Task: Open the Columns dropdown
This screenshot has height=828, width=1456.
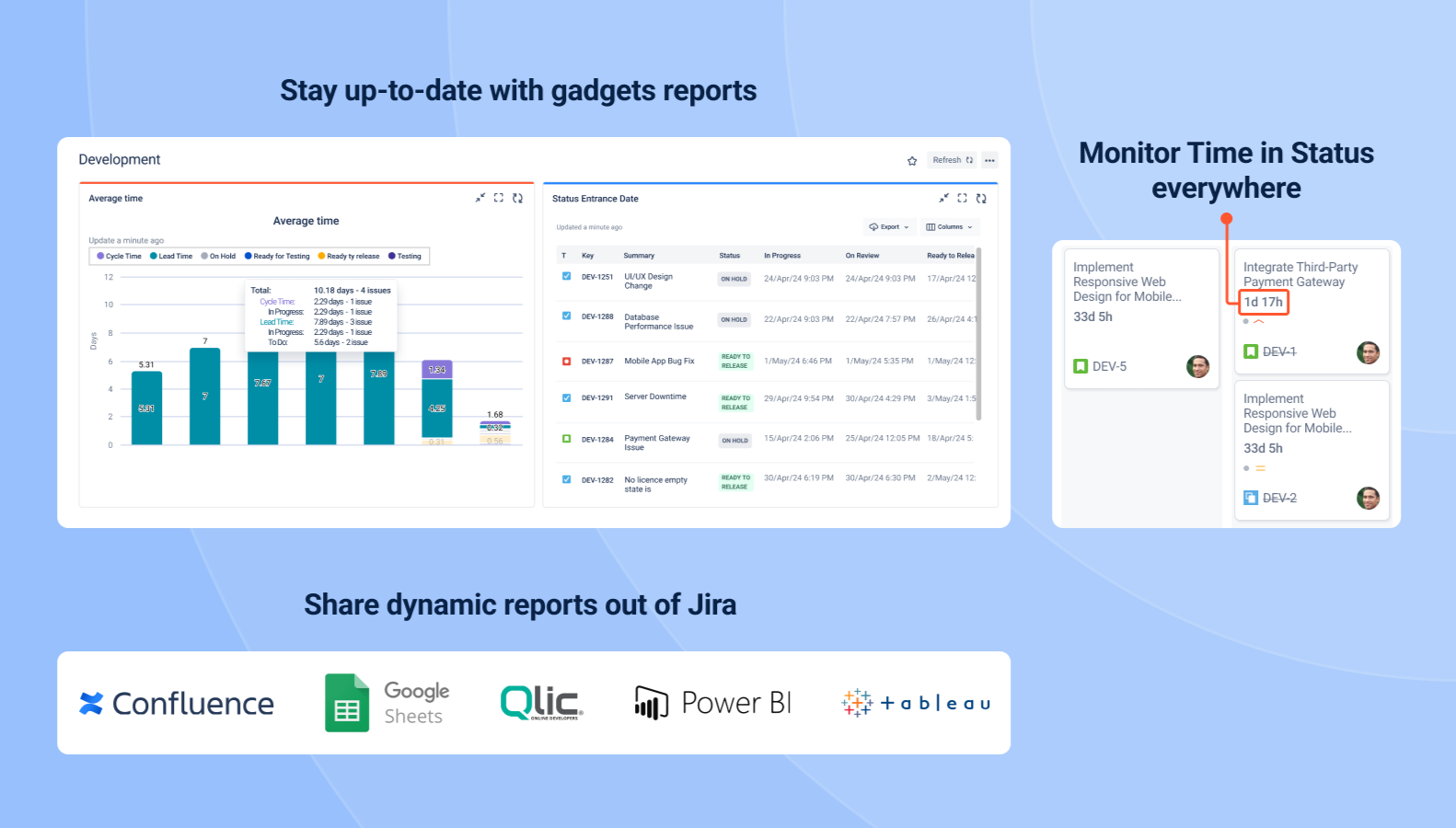Action: point(949,227)
